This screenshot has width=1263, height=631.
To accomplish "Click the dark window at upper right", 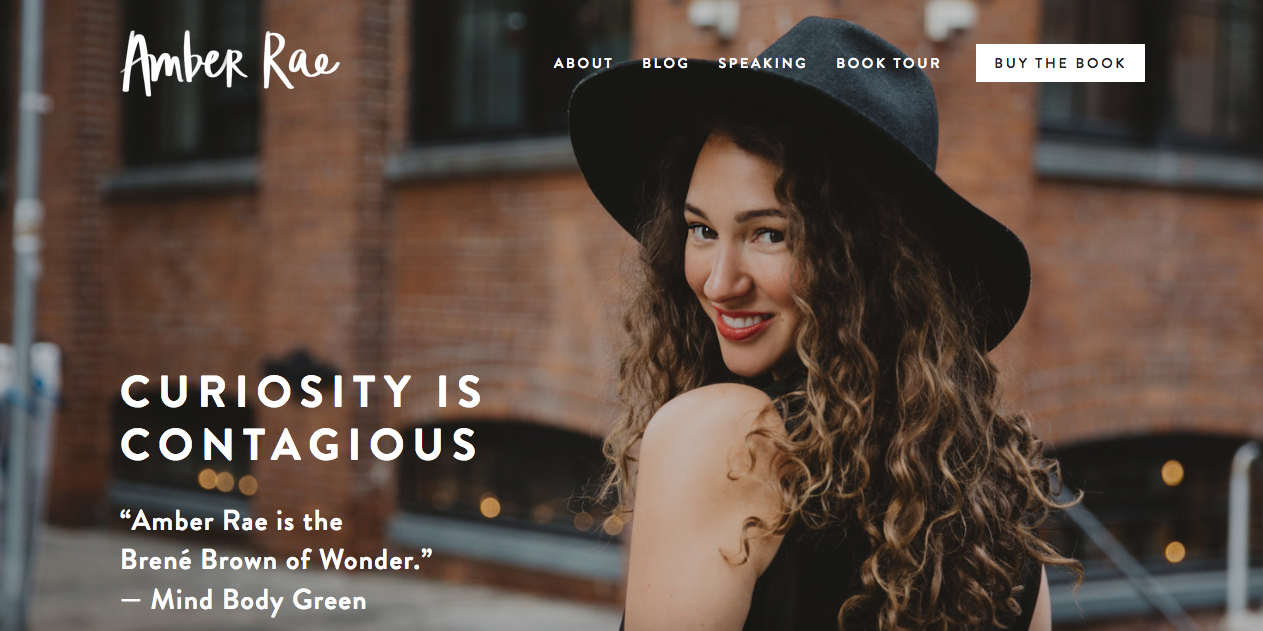I will click(x=1150, y=70).
